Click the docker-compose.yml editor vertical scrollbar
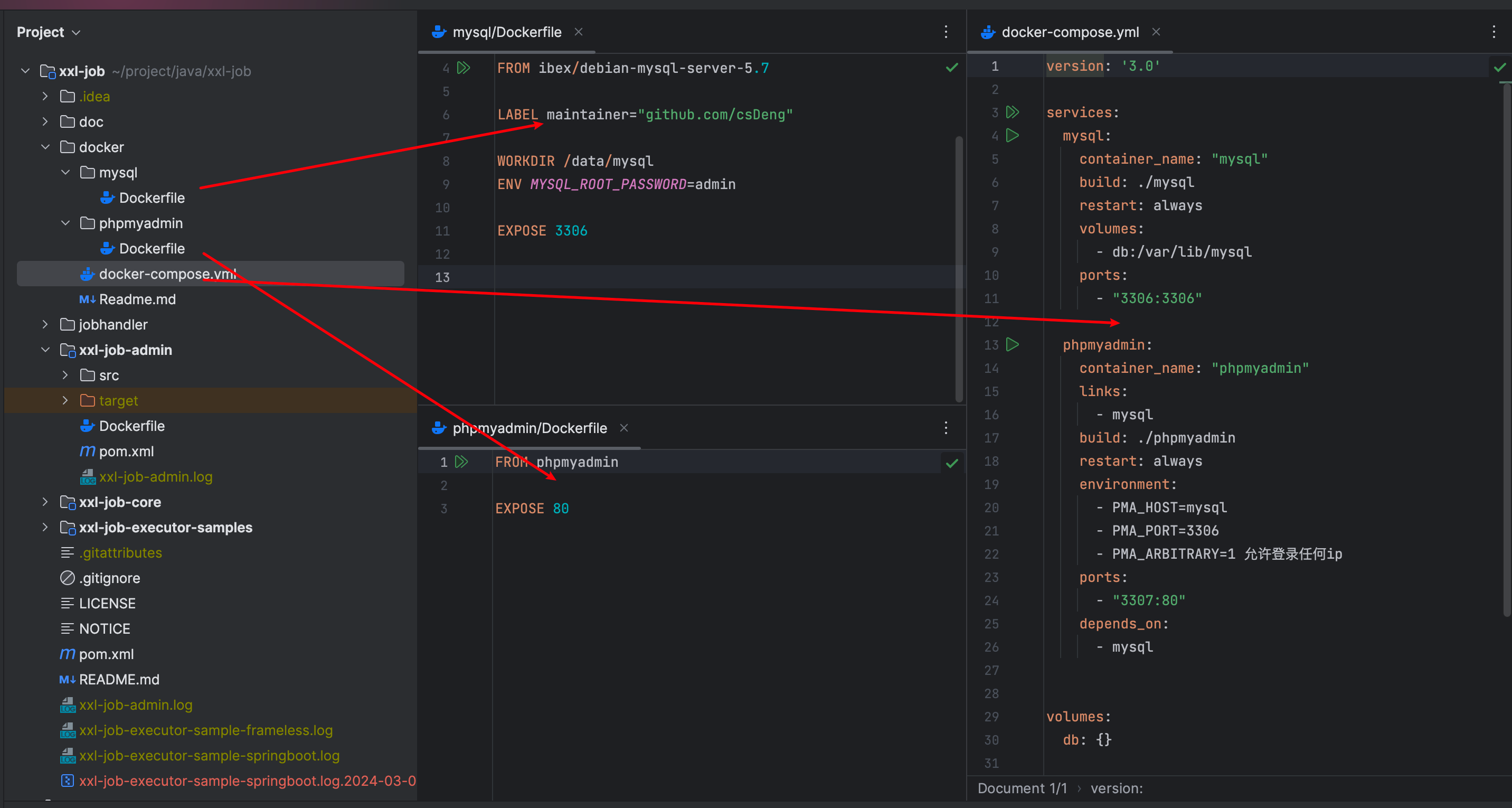 point(1507,350)
